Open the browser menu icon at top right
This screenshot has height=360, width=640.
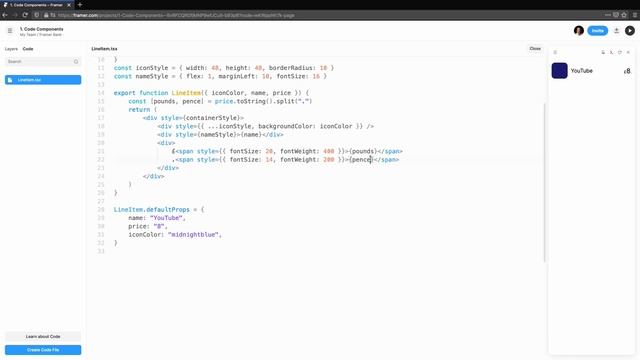click(635, 15)
